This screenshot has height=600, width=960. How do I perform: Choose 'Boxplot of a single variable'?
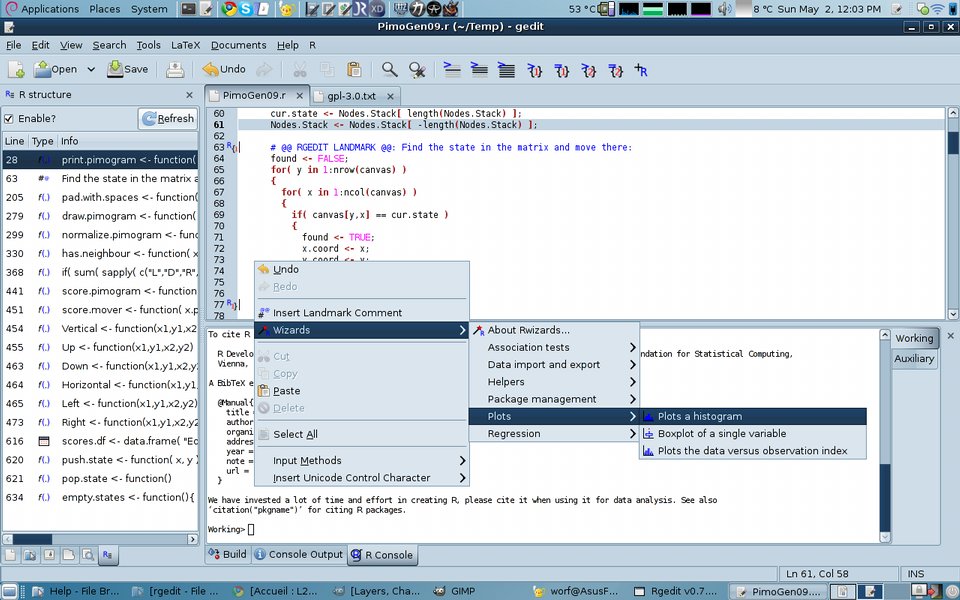pos(721,434)
